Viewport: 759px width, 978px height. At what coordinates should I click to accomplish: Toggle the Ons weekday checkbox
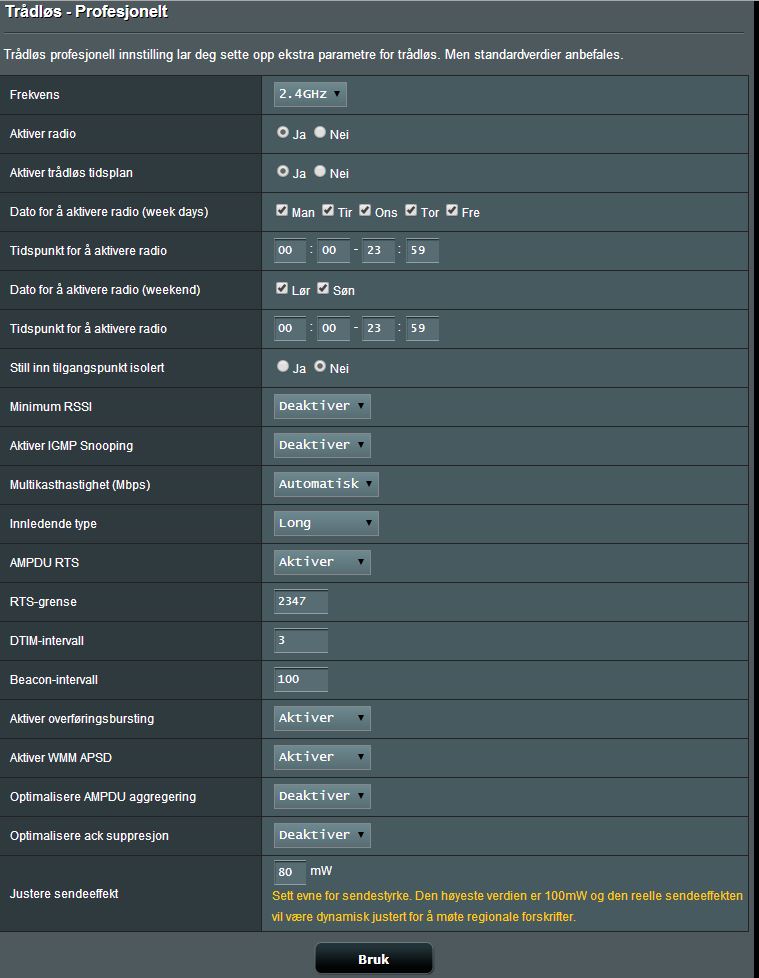365,210
